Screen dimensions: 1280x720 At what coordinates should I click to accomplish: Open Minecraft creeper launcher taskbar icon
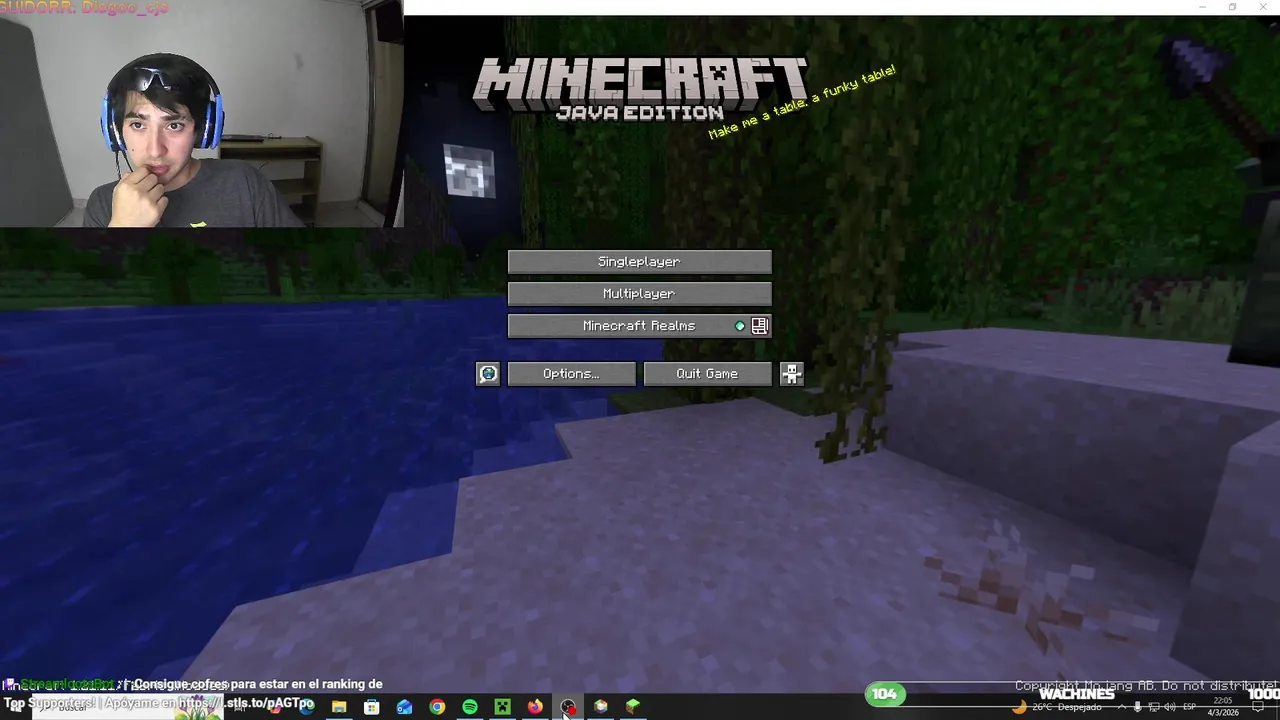(x=502, y=707)
